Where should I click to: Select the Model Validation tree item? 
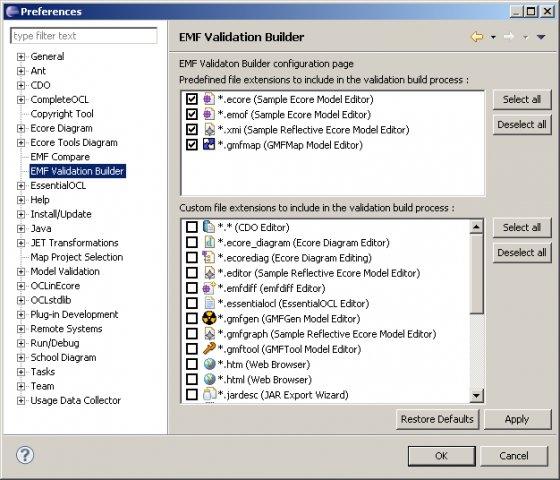[x=65, y=271]
